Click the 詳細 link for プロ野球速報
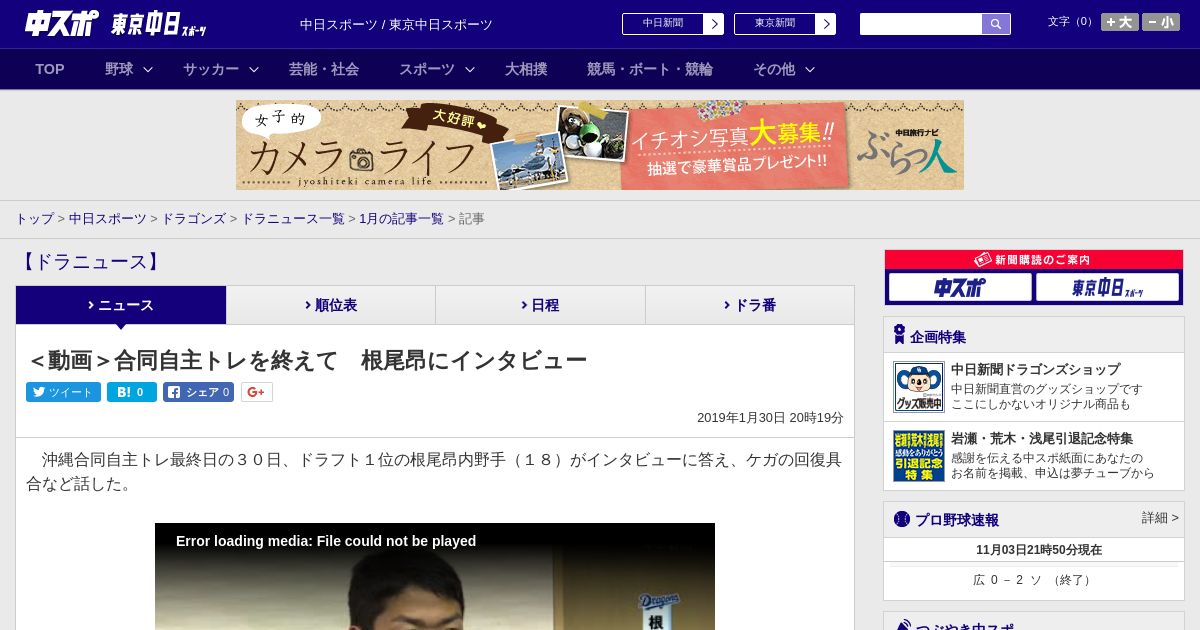This screenshot has width=1200, height=630. click(x=1160, y=518)
